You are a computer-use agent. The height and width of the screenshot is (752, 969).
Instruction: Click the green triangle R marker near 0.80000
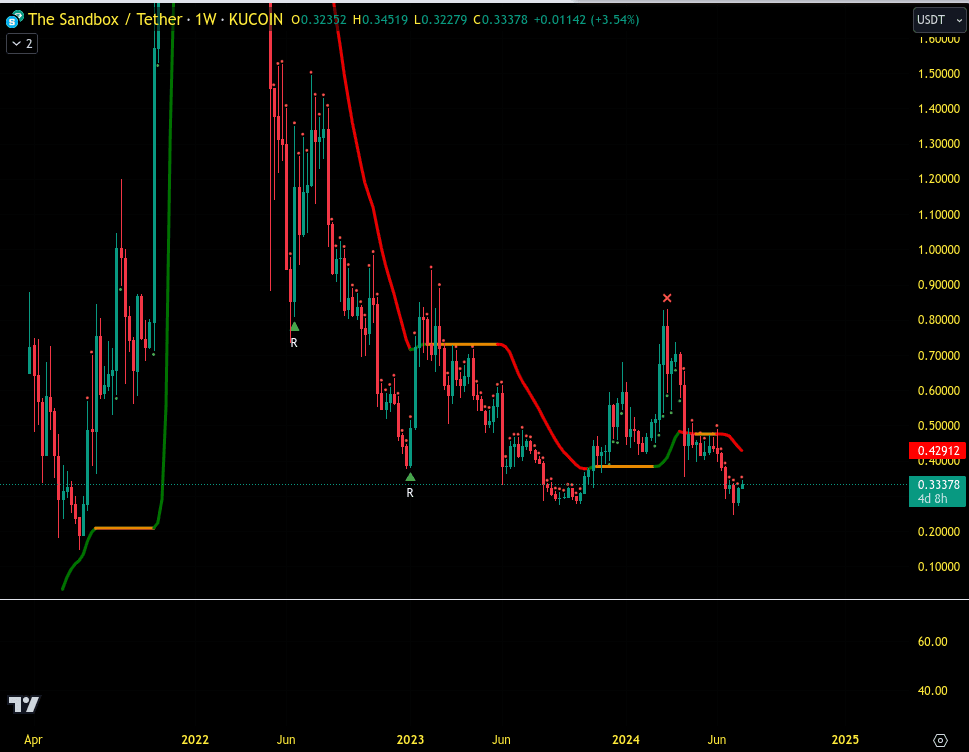point(294,327)
